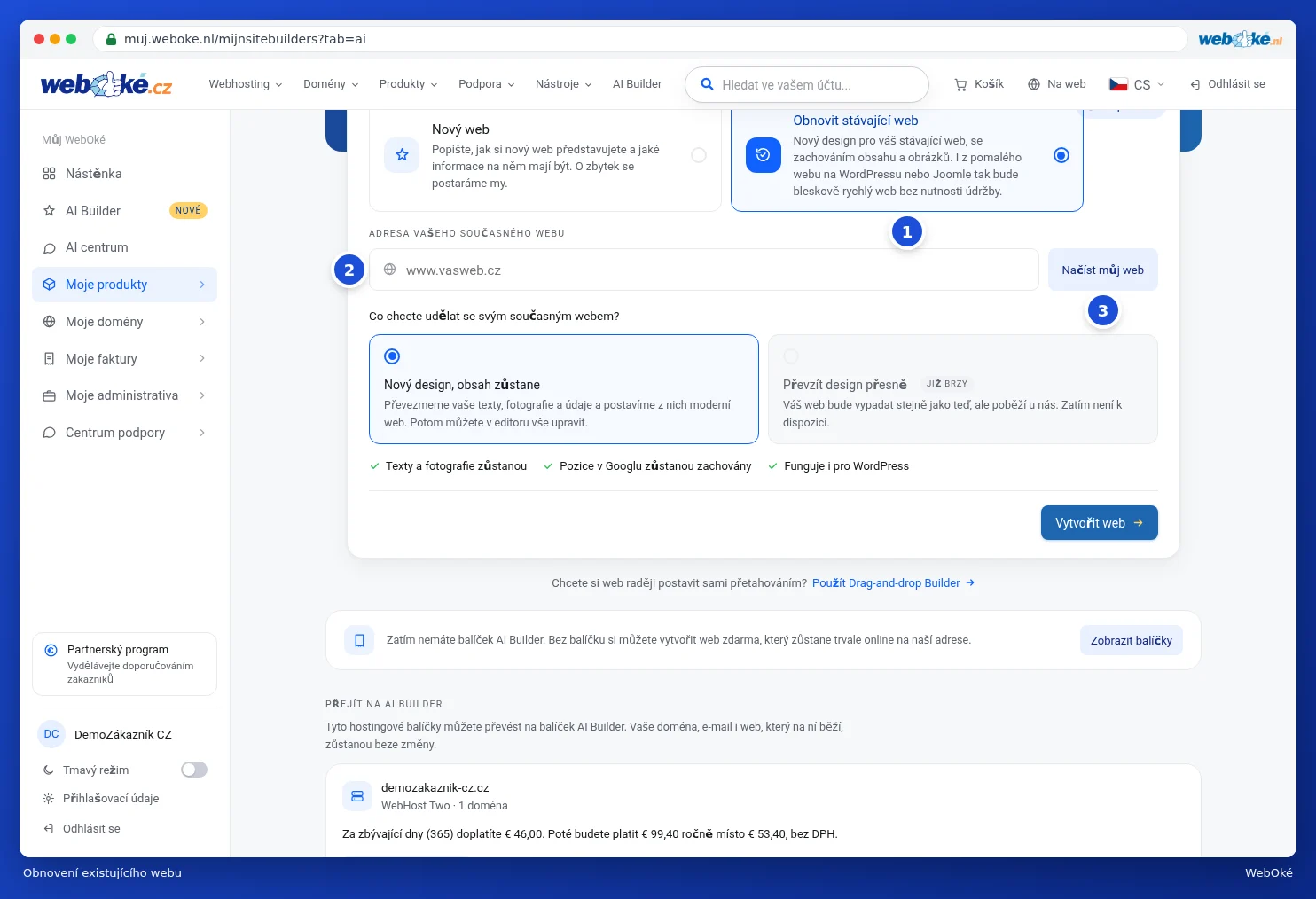Open the Webhosting dropdown menu
This screenshot has height=899, width=1316.
point(246,84)
